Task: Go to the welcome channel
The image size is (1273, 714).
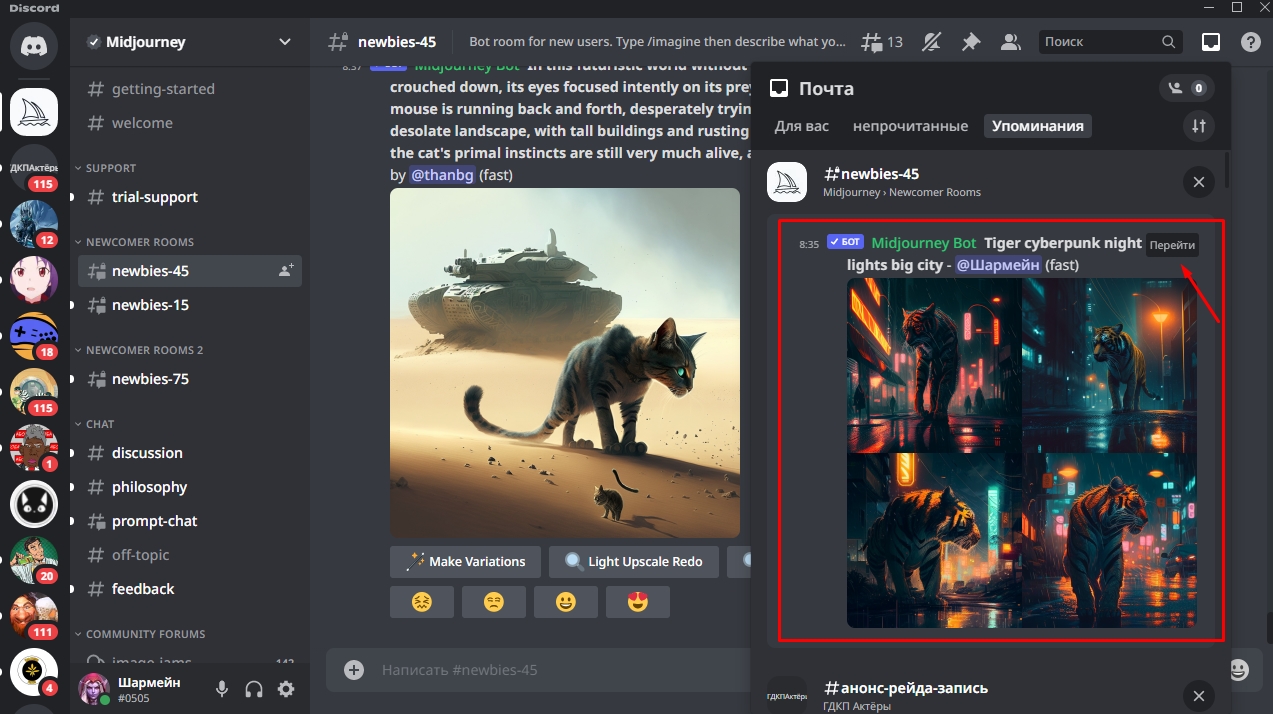Action: pyautogui.click(x=190, y=123)
